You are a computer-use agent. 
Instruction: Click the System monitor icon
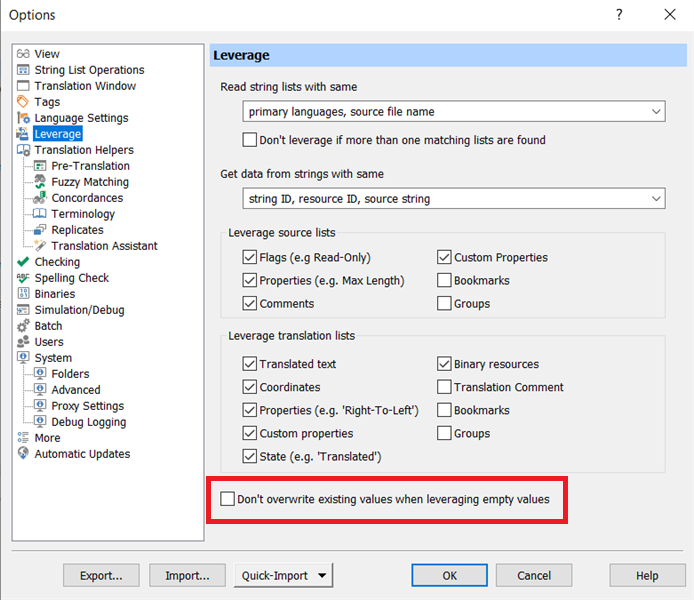coord(23,358)
